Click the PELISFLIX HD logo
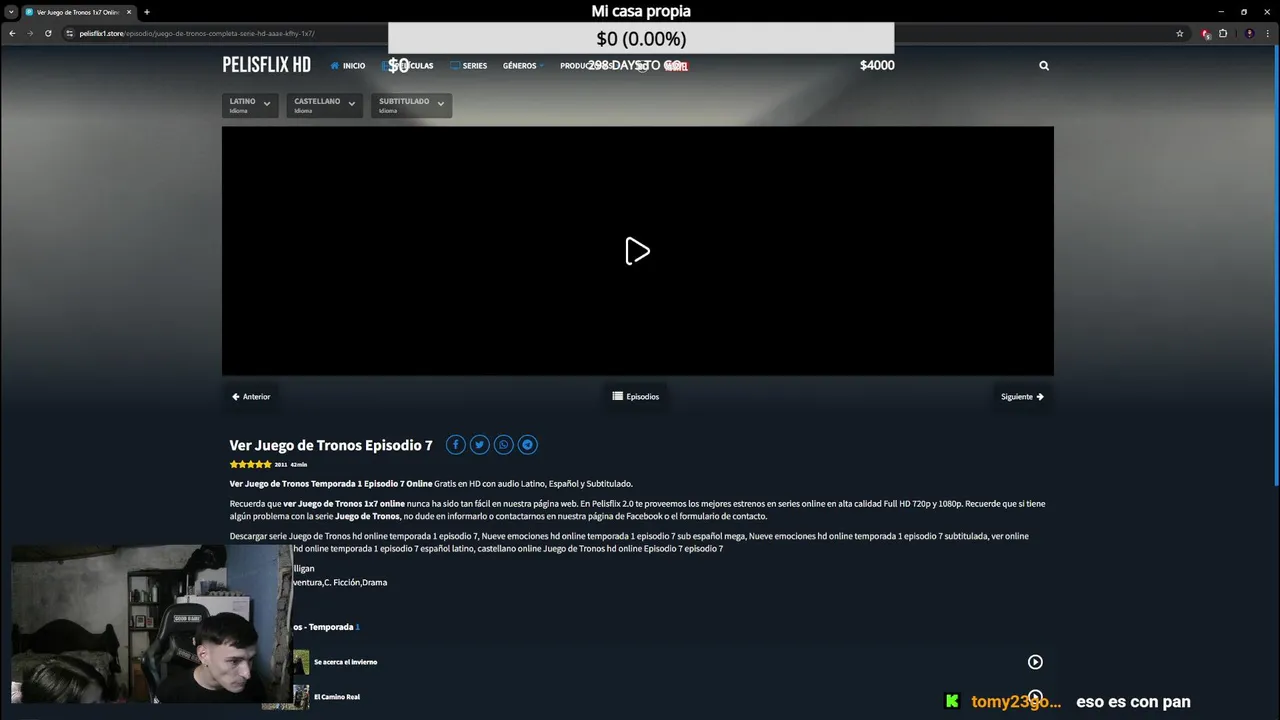The height and width of the screenshot is (720, 1280). tap(266, 65)
